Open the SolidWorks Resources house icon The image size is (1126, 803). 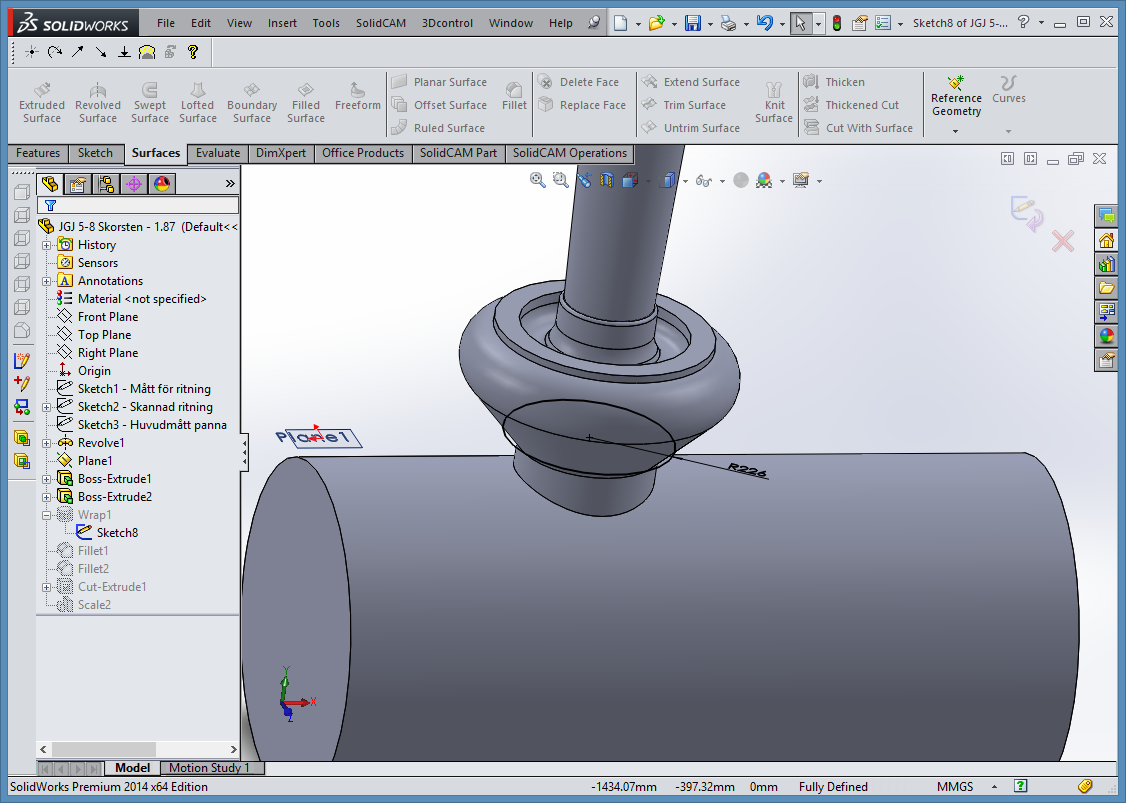(1107, 240)
